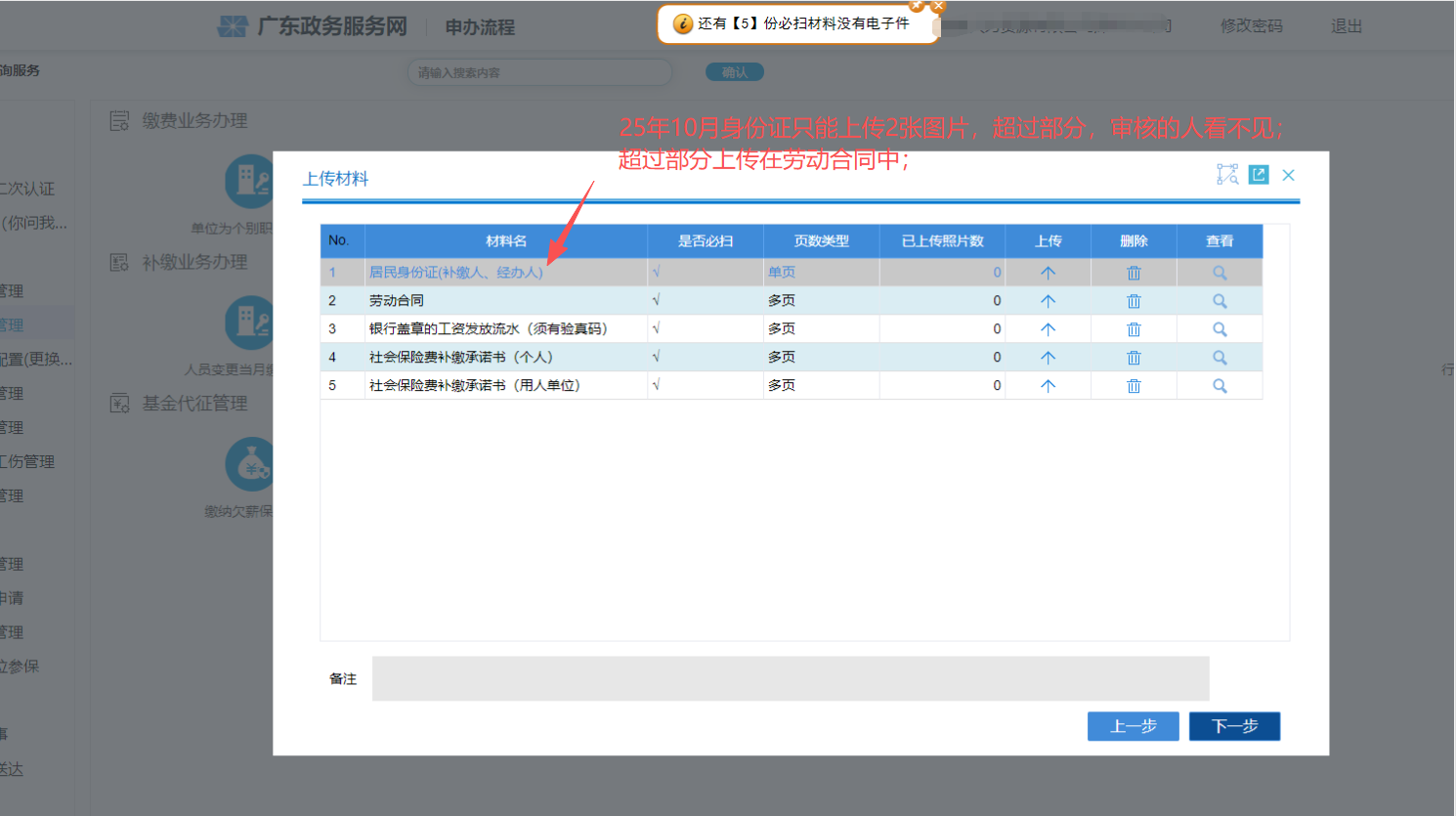Image resolution: width=1456 pixels, height=816 pixels.
Task: Upload file for 社会保险费补缴承诺书（用人单位）
Action: 1048,386
